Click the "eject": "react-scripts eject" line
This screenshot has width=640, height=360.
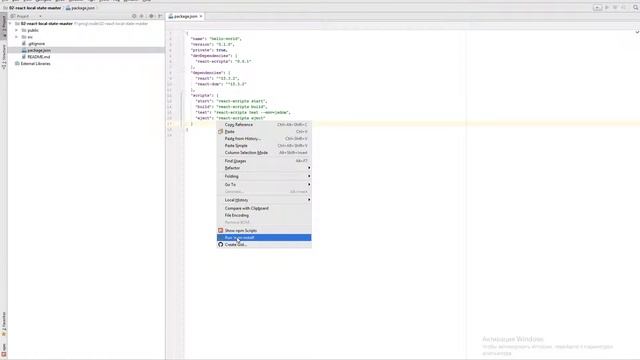[231, 118]
